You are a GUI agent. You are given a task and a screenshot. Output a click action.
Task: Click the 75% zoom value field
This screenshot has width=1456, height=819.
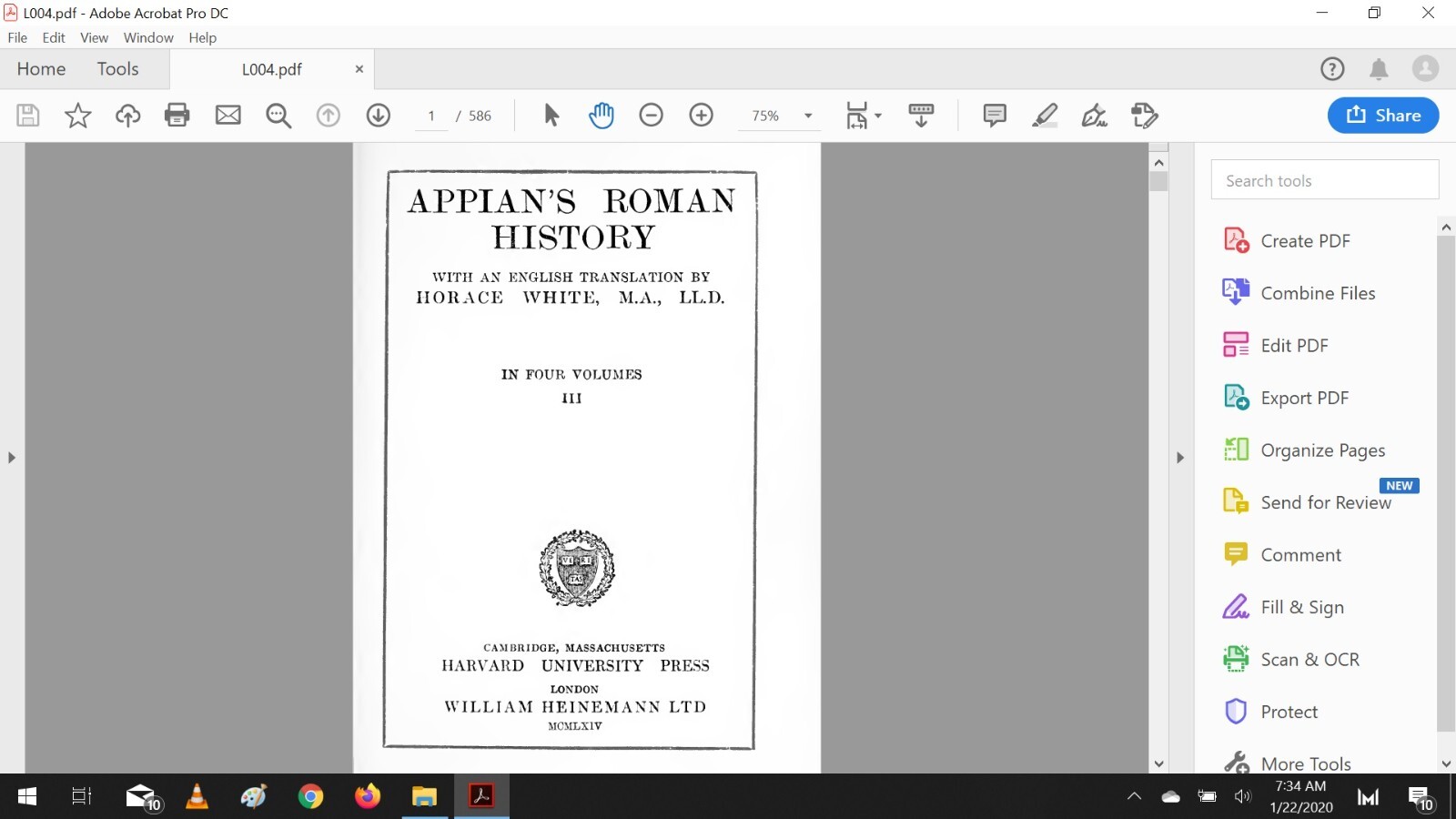click(765, 116)
